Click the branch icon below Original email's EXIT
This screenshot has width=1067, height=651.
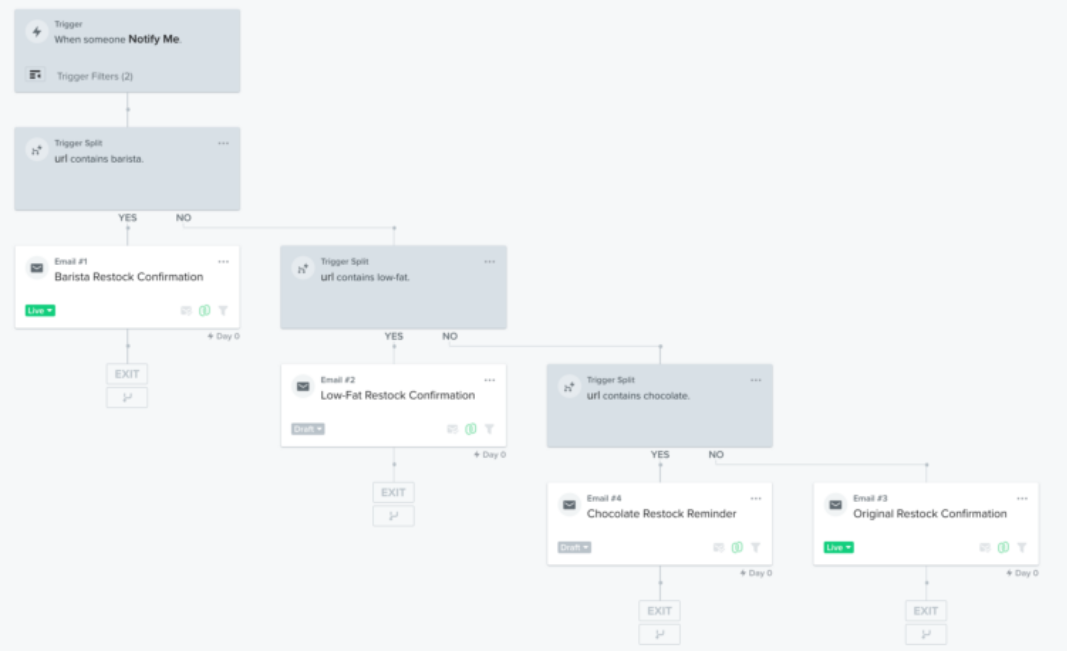point(926,634)
